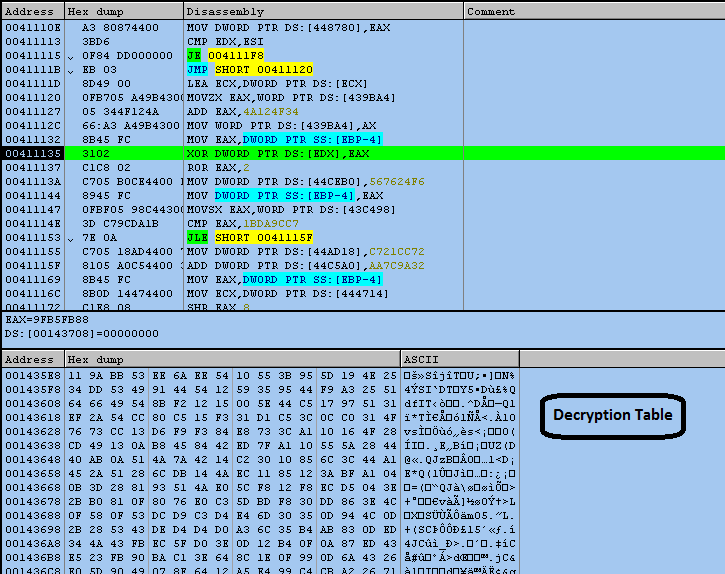This screenshot has width=725, height=574.
Task: Click hex bytes 0F84 DD000000 in disassembly
Action: 127,56
